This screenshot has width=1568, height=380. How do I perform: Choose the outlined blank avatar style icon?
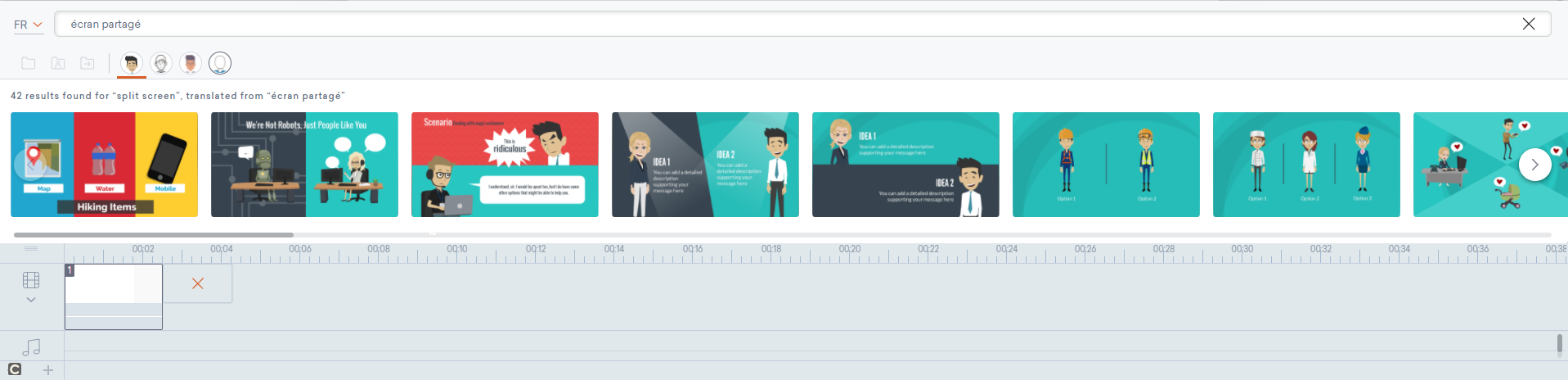(220, 63)
